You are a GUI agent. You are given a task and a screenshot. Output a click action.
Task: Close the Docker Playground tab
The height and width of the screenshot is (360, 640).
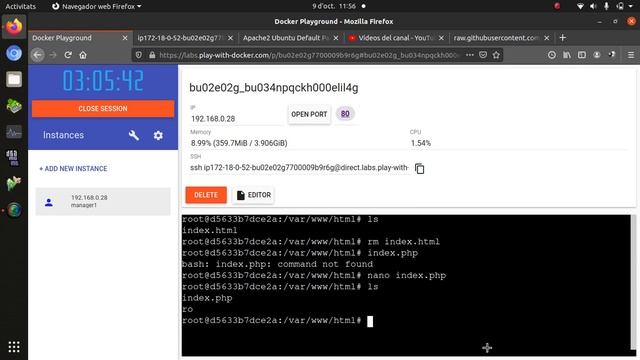125,38
